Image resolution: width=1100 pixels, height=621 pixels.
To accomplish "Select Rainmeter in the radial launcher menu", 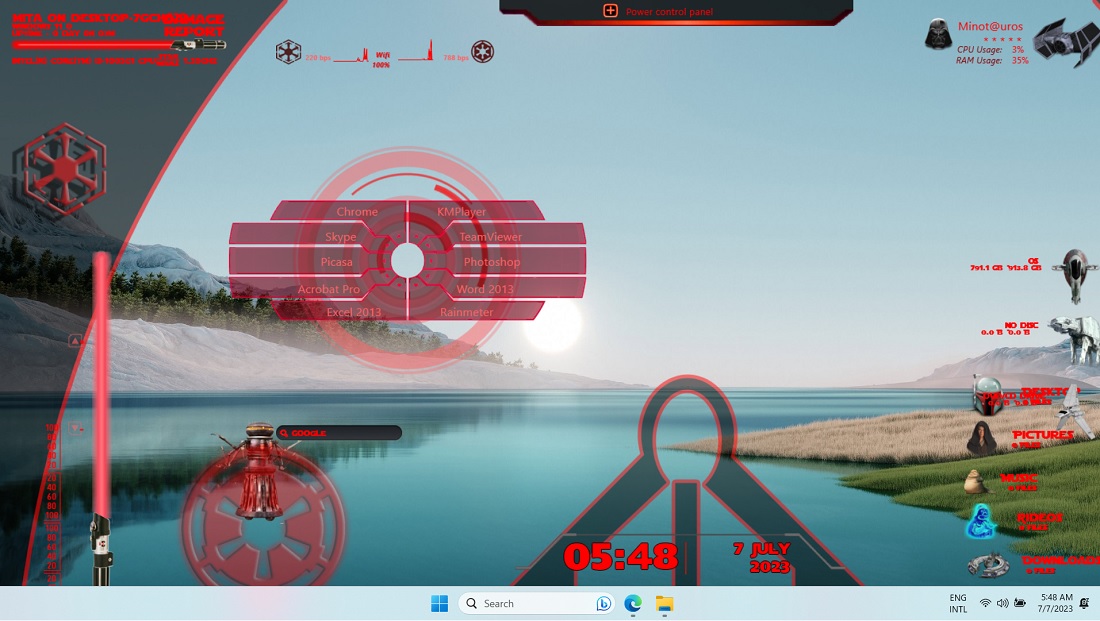I will [x=466, y=311].
